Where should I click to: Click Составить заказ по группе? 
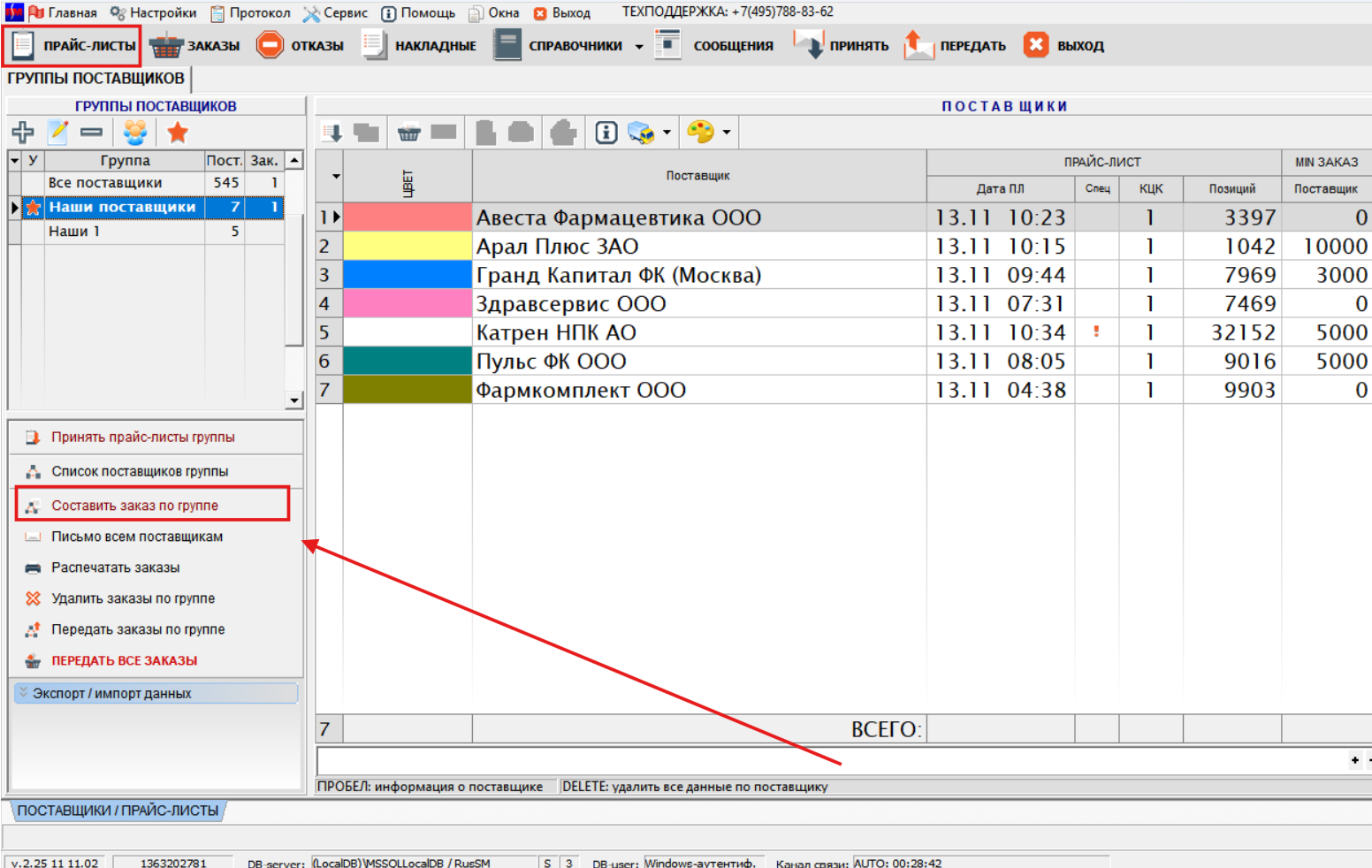point(134,506)
